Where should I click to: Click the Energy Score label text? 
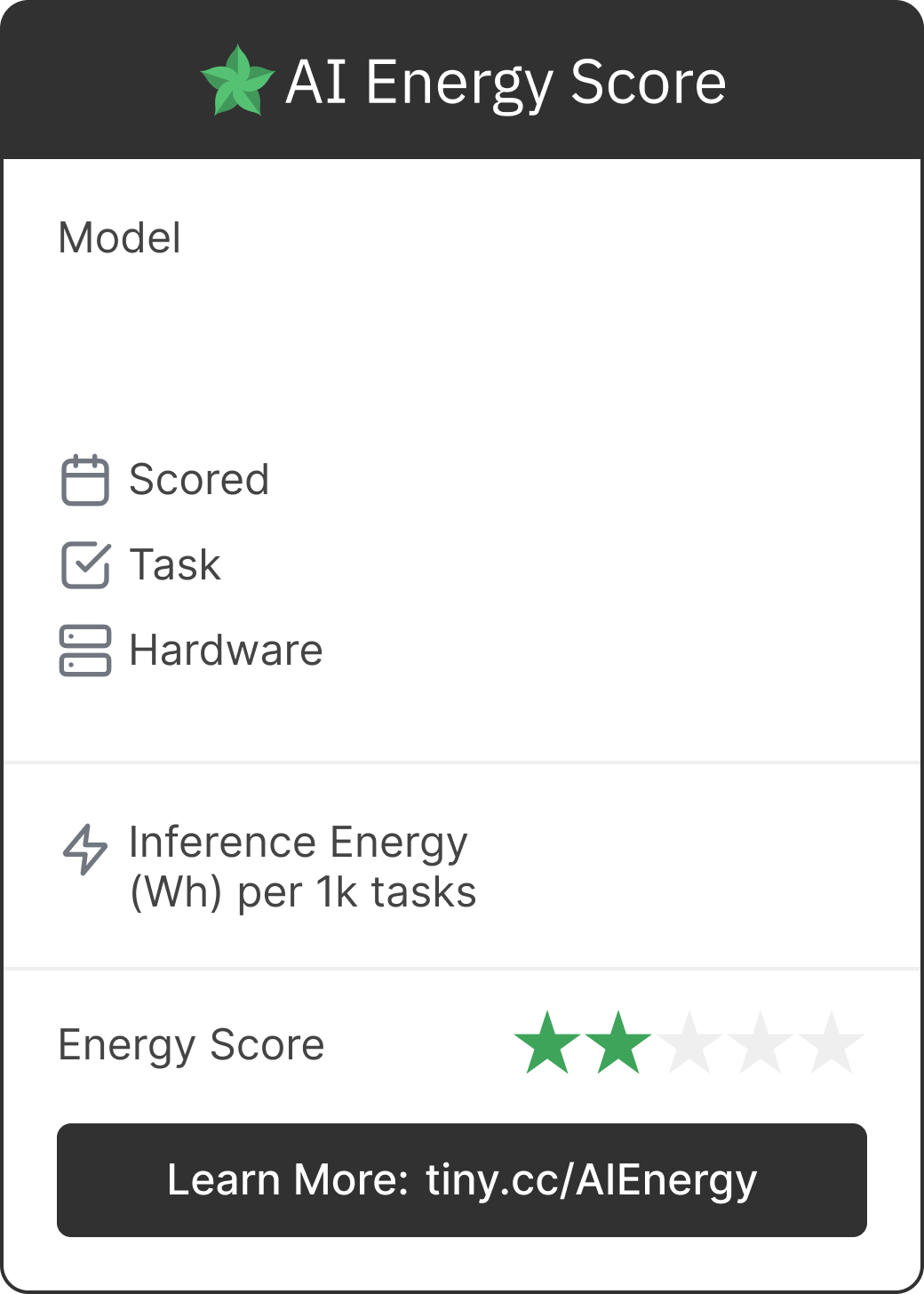click(x=191, y=1045)
